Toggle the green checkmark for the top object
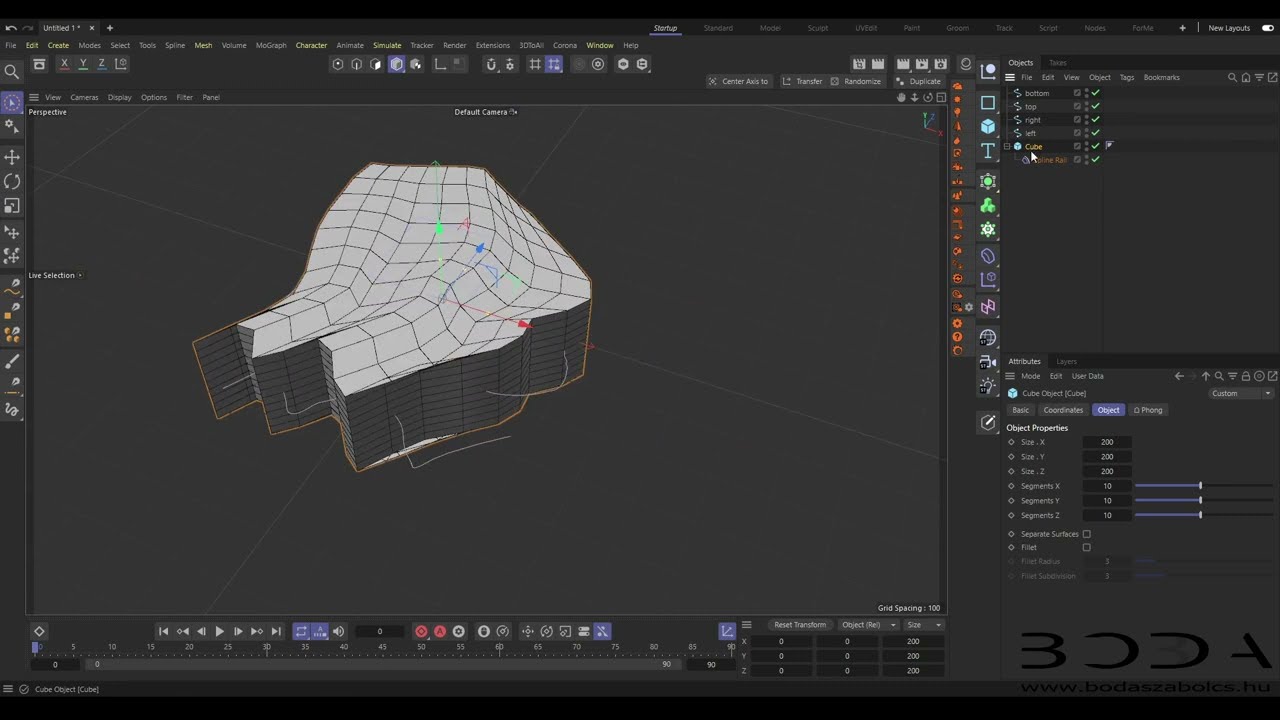Viewport: 1280px width, 720px height. point(1095,106)
